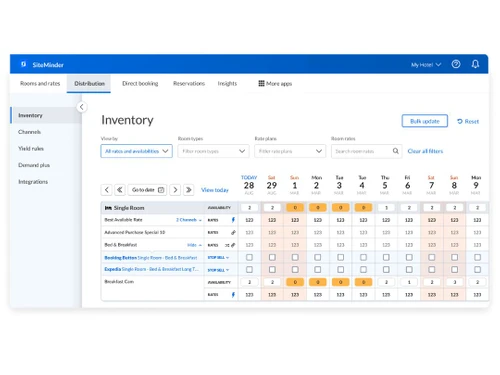Viewport: 500px width, 375px height.
Task: Open the Filter rate plans dropdown
Action: (x=290, y=151)
